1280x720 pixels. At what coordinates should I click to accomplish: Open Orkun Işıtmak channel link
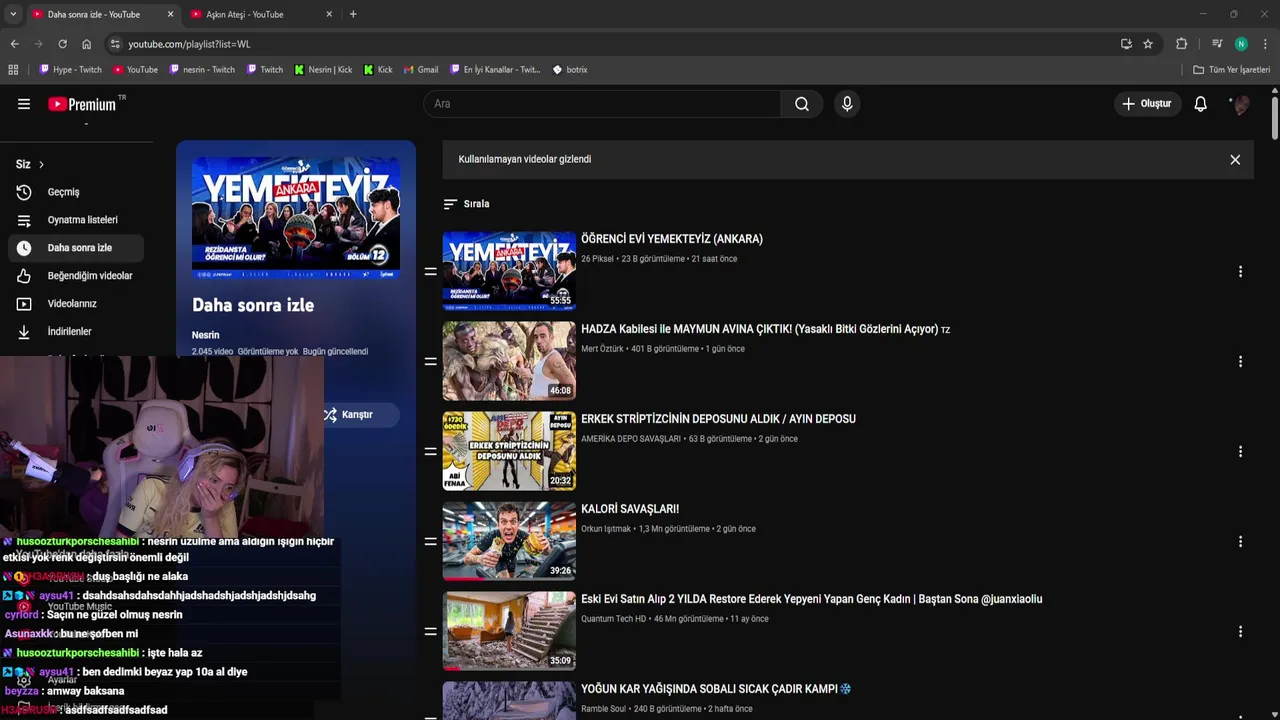pos(606,529)
